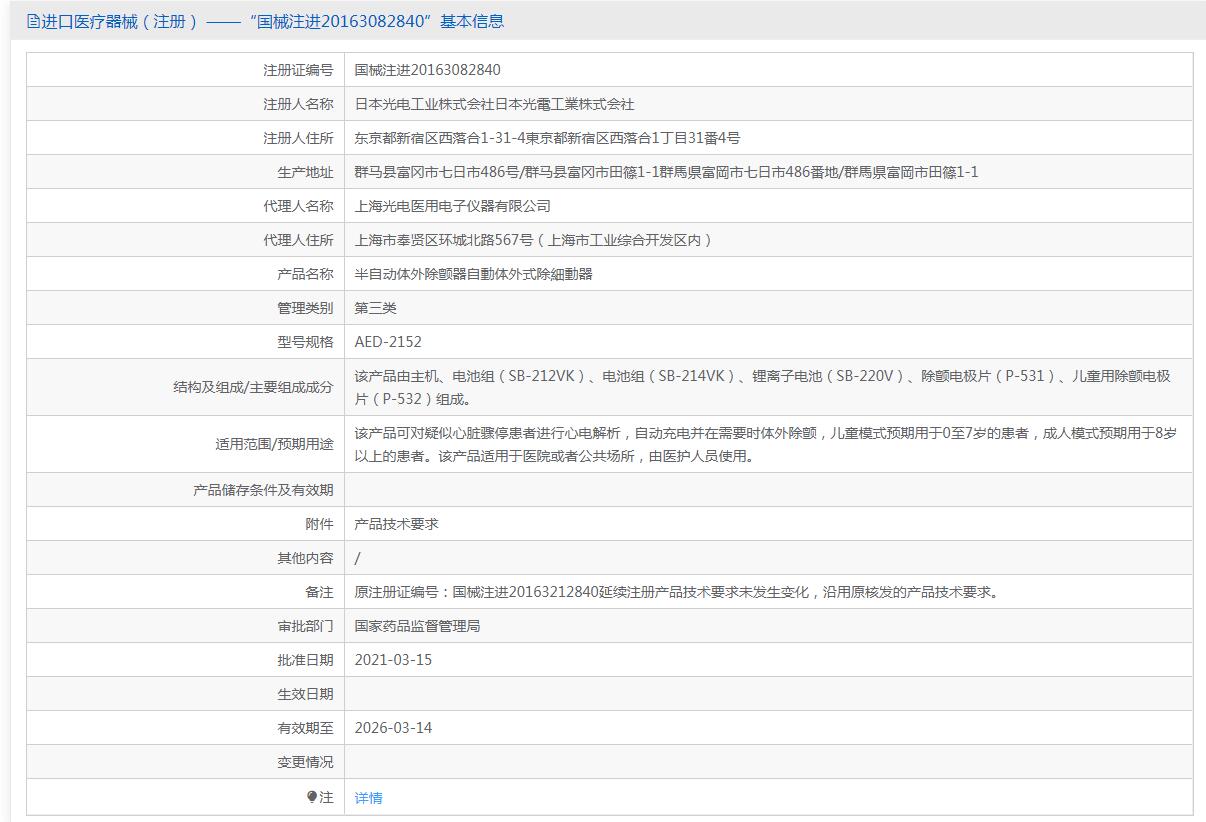
Task: Click the lightbulb icon beside 注
Action: point(312,797)
